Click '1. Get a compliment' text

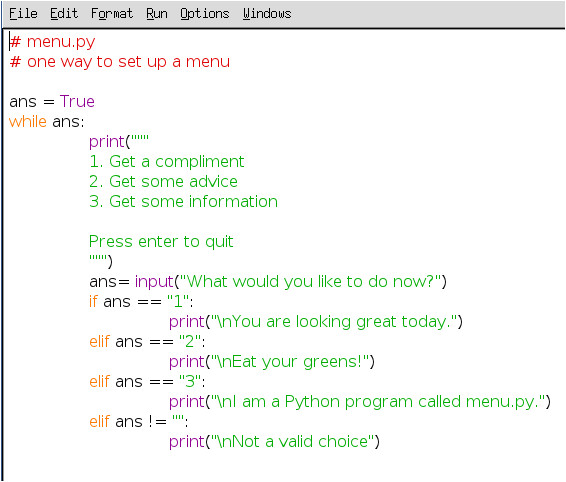coord(167,161)
